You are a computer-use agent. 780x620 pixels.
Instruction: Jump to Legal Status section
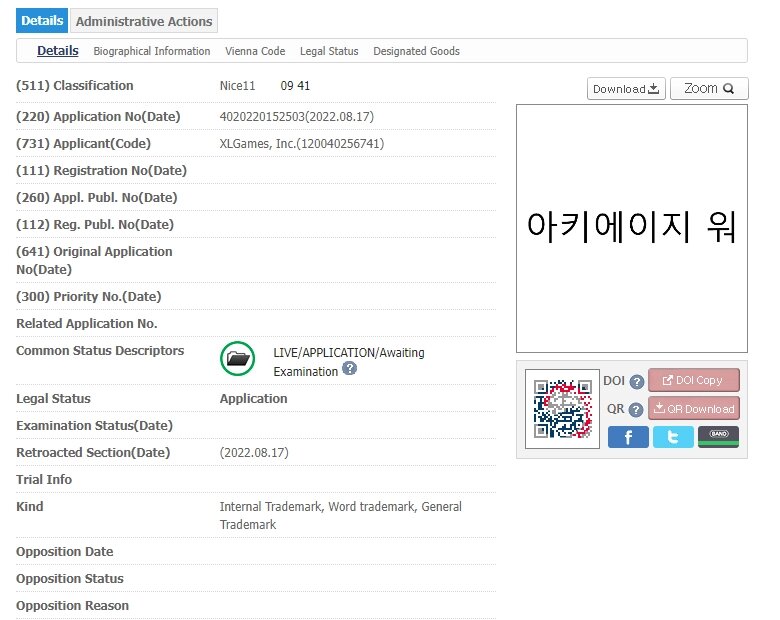pos(329,51)
